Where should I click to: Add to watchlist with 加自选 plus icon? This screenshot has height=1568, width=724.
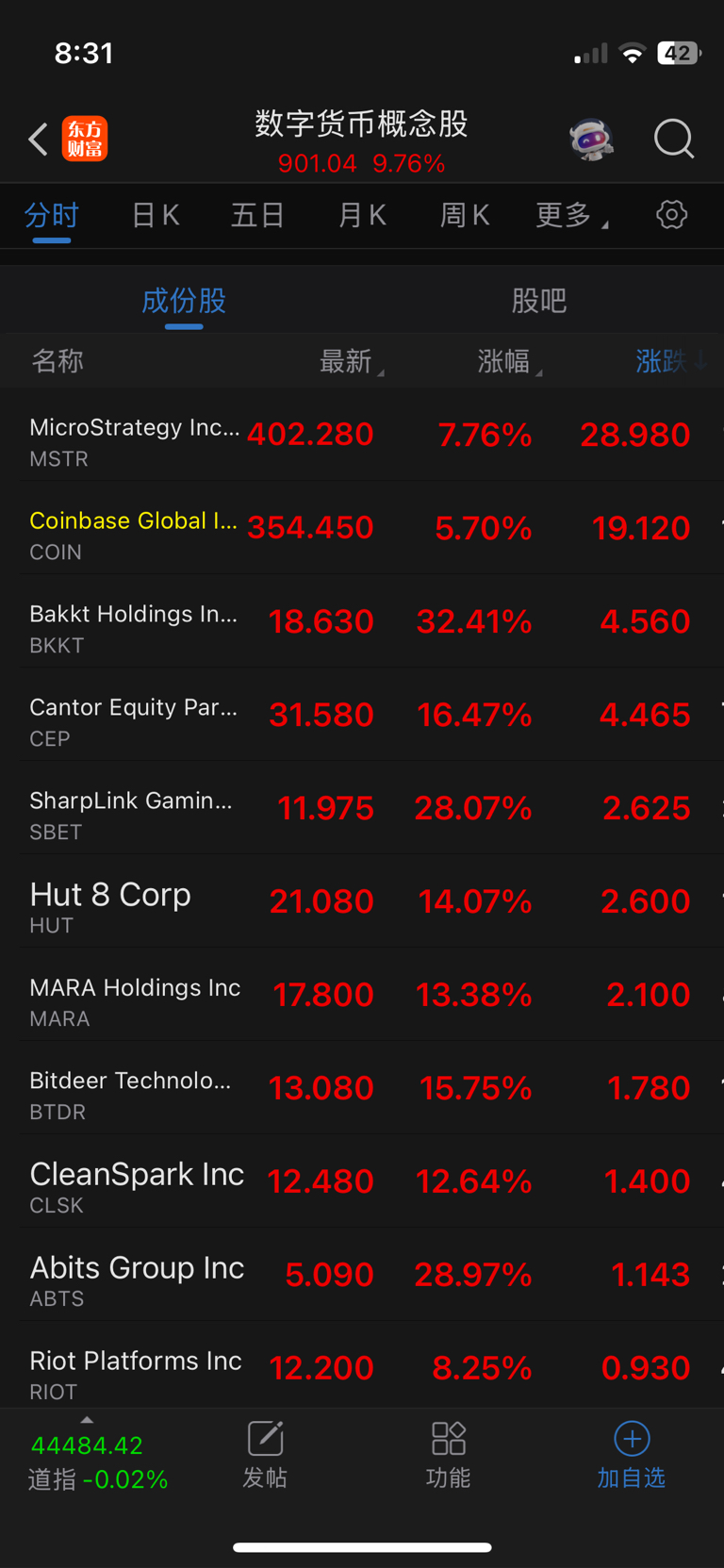(632, 1455)
